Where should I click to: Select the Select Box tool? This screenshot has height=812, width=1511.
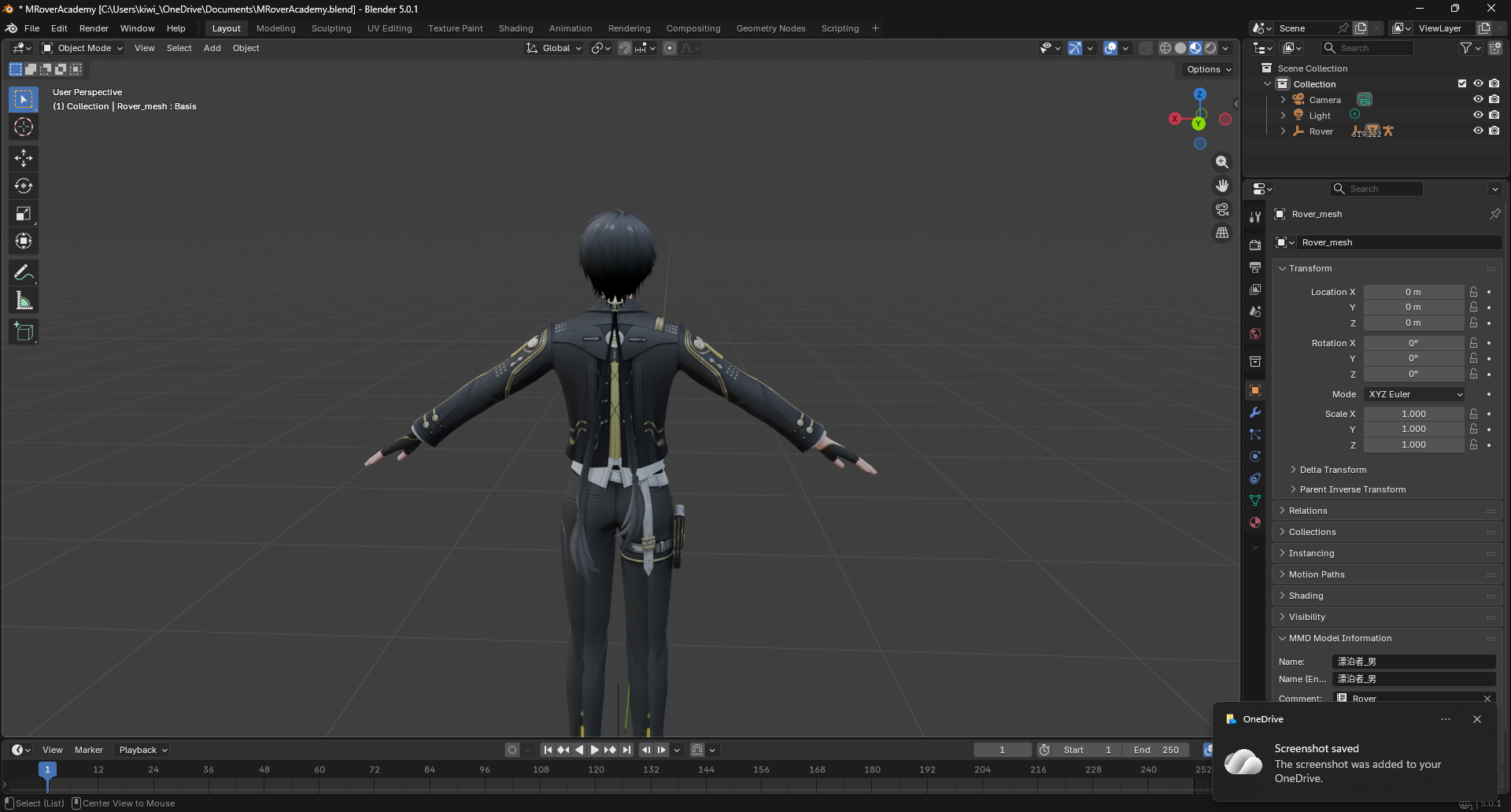[24, 99]
